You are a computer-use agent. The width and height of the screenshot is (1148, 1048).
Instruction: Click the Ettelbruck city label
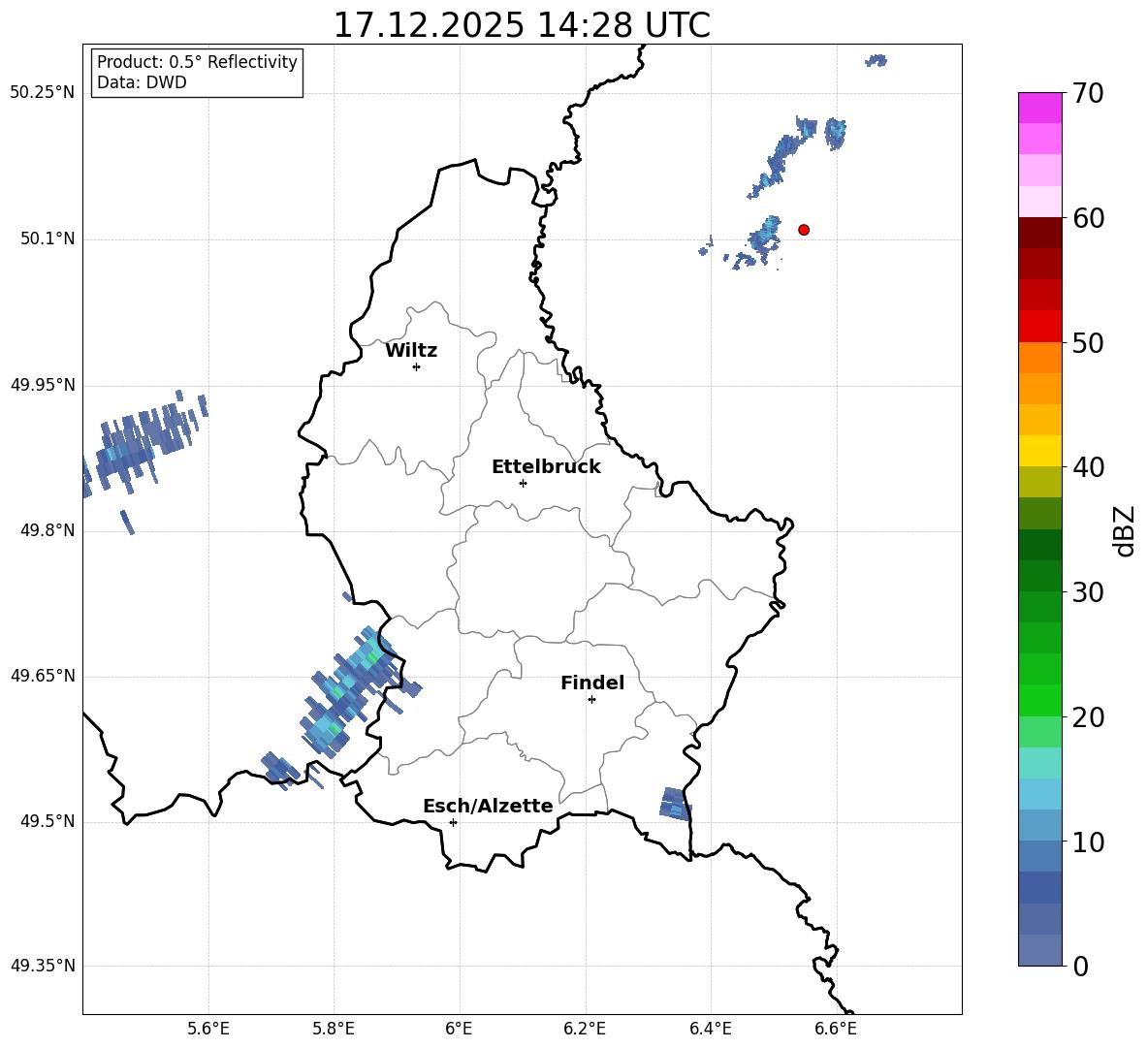pos(546,466)
